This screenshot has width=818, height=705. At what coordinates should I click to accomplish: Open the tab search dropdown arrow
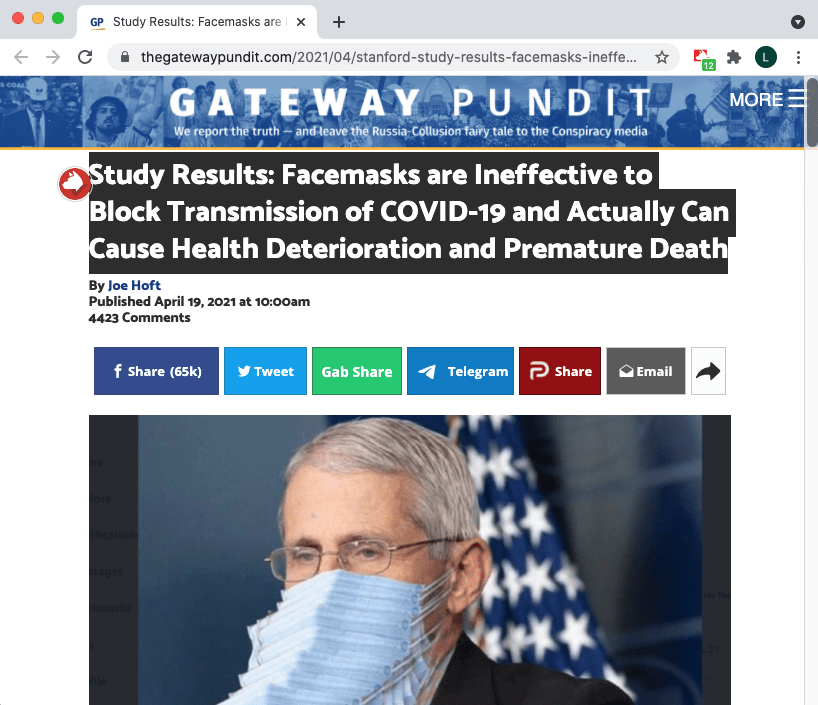pyautogui.click(x=797, y=21)
